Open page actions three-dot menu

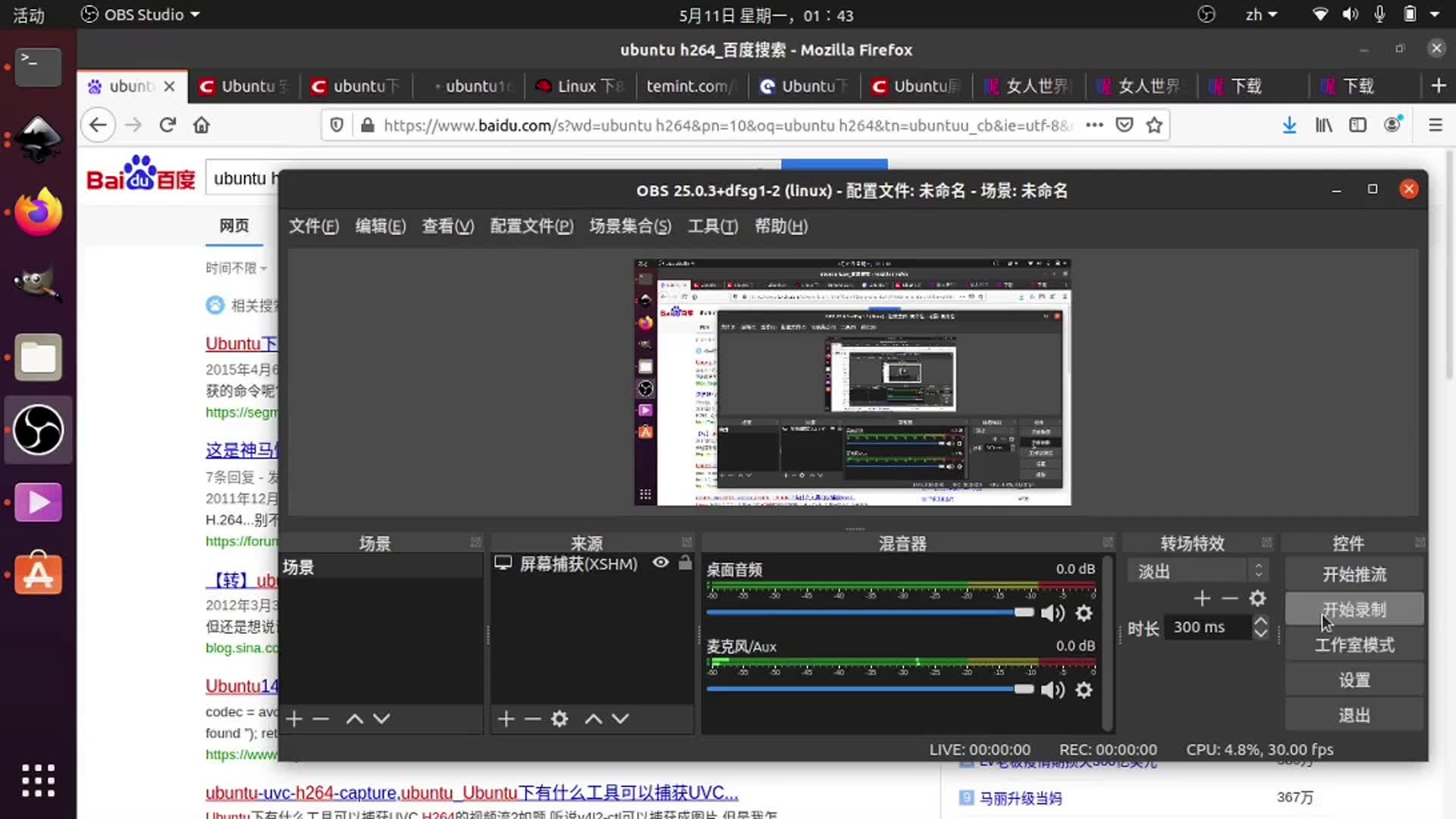click(1094, 125)
